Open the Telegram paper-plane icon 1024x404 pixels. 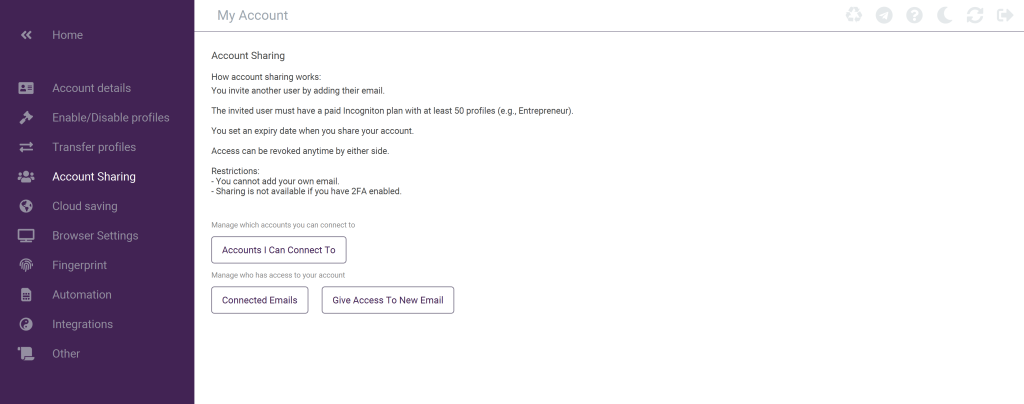click(883, 15)
